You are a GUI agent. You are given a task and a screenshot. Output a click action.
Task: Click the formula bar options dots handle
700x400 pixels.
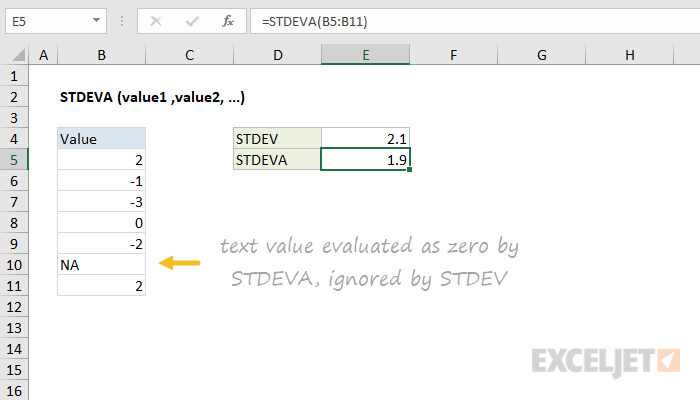(x=122, y=21)
